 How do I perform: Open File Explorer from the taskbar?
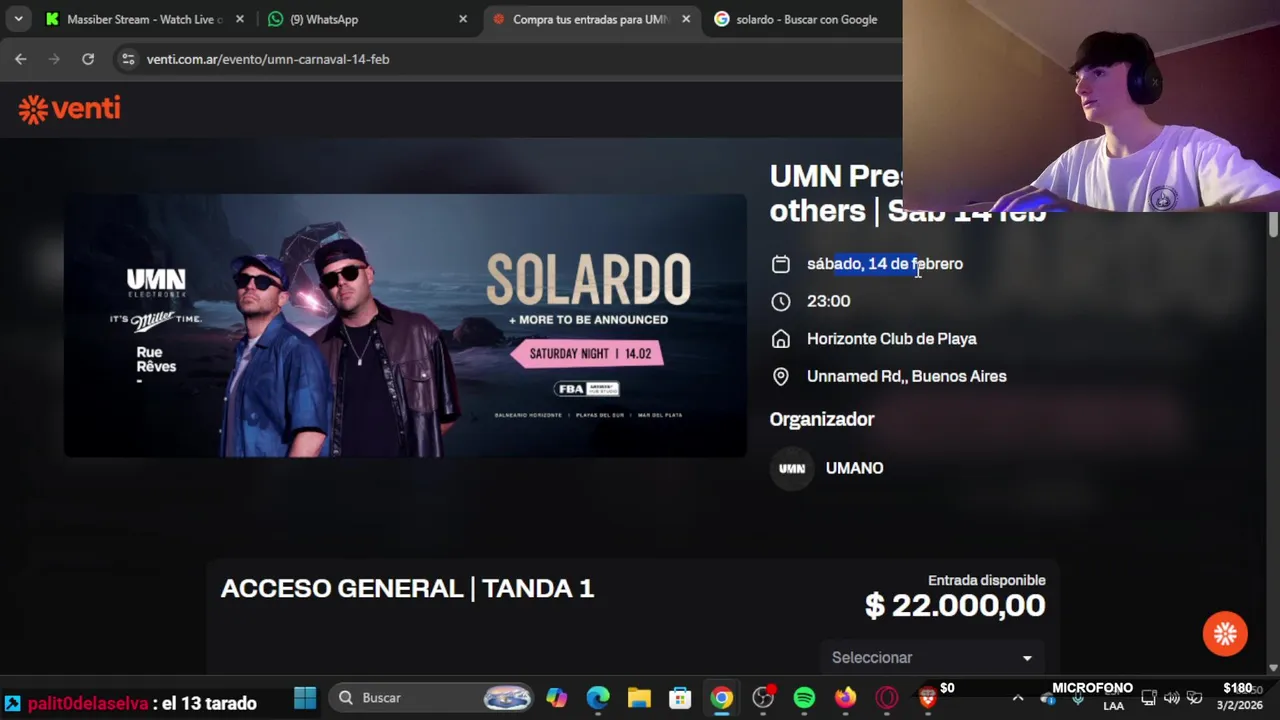click(x=639, y=698)
